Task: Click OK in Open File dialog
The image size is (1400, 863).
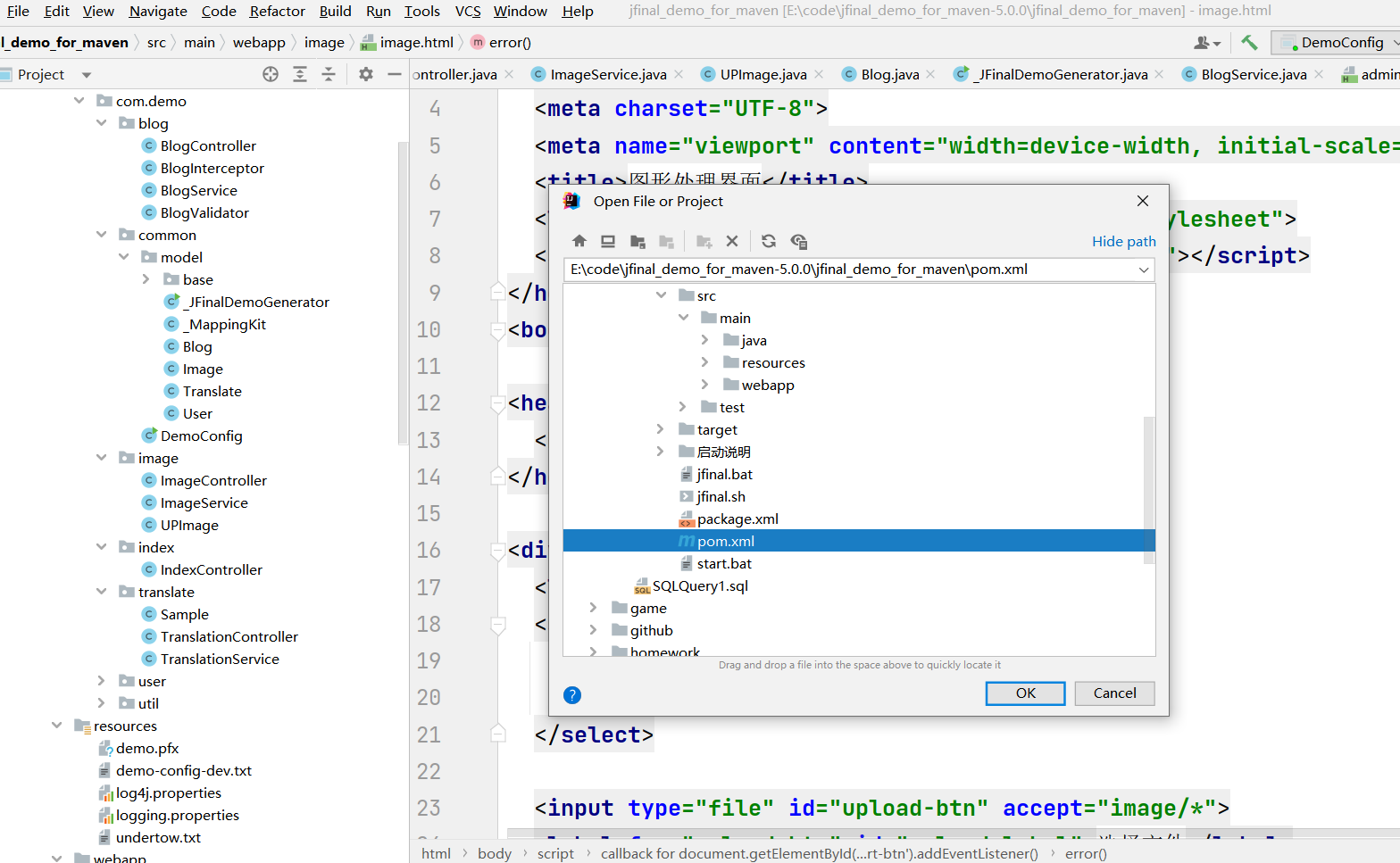Action: (x=1025, y=693)
